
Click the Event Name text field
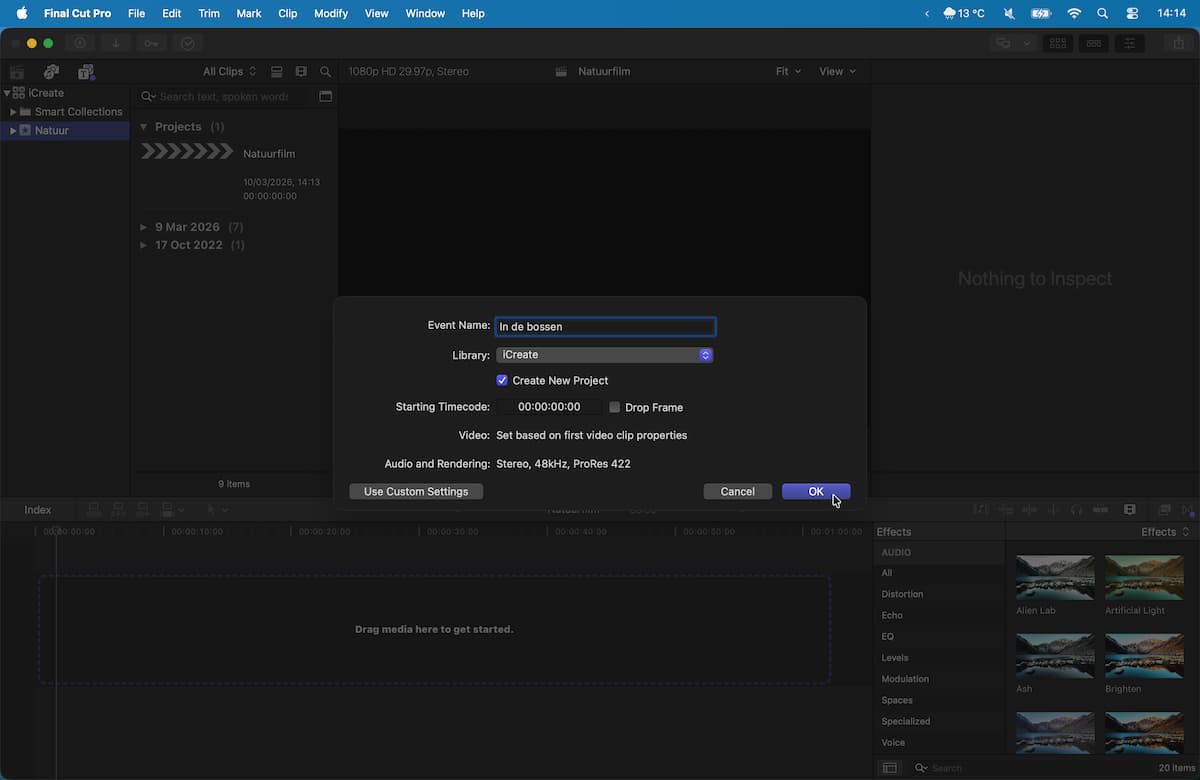click(x=605, y=326)
